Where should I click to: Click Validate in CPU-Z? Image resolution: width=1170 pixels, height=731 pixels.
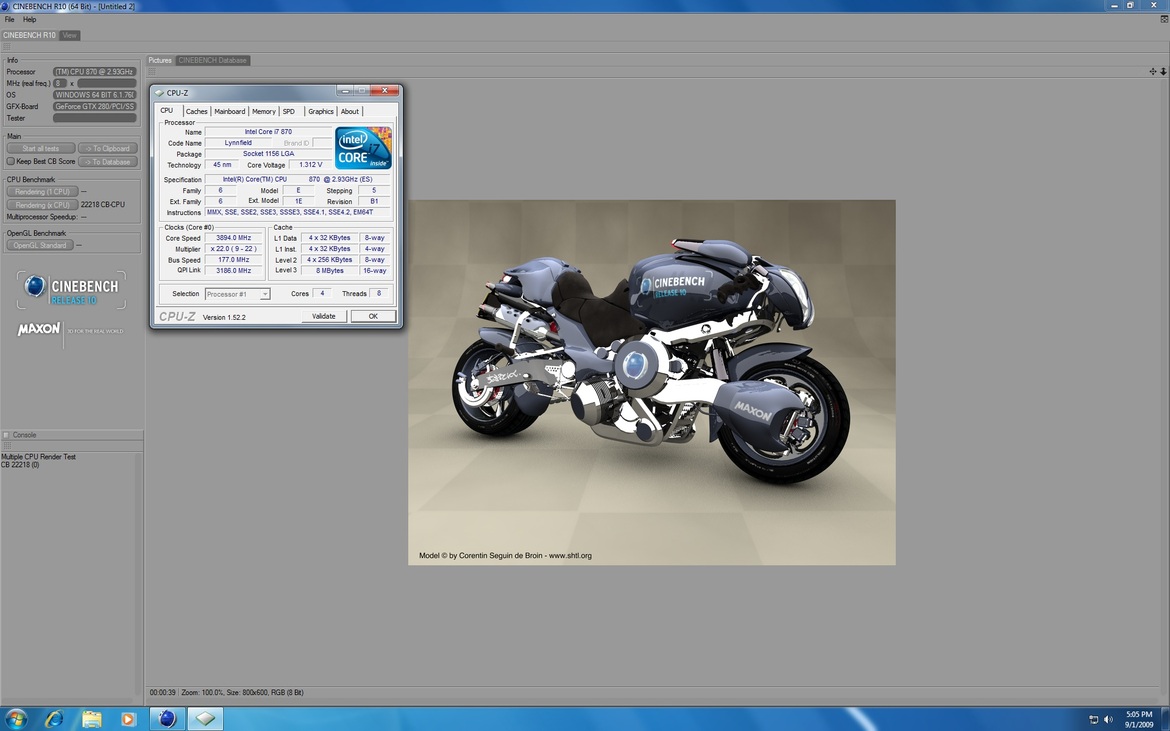coord(324,316)
